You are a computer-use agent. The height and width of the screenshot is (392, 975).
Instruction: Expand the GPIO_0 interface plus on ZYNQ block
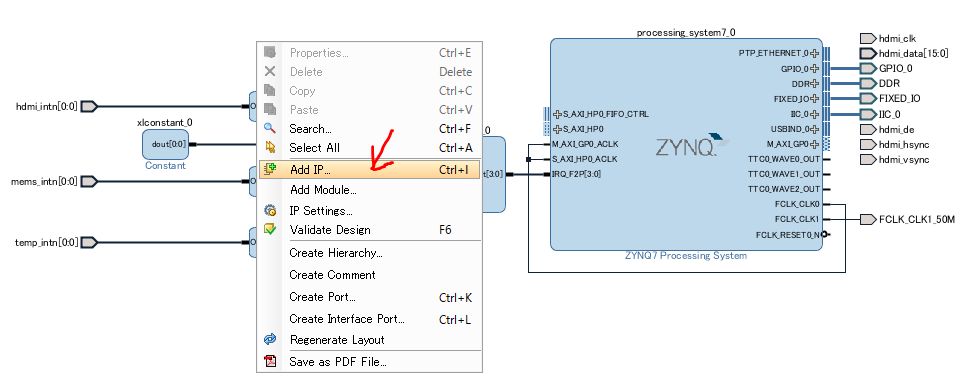(x=815, y=68)
